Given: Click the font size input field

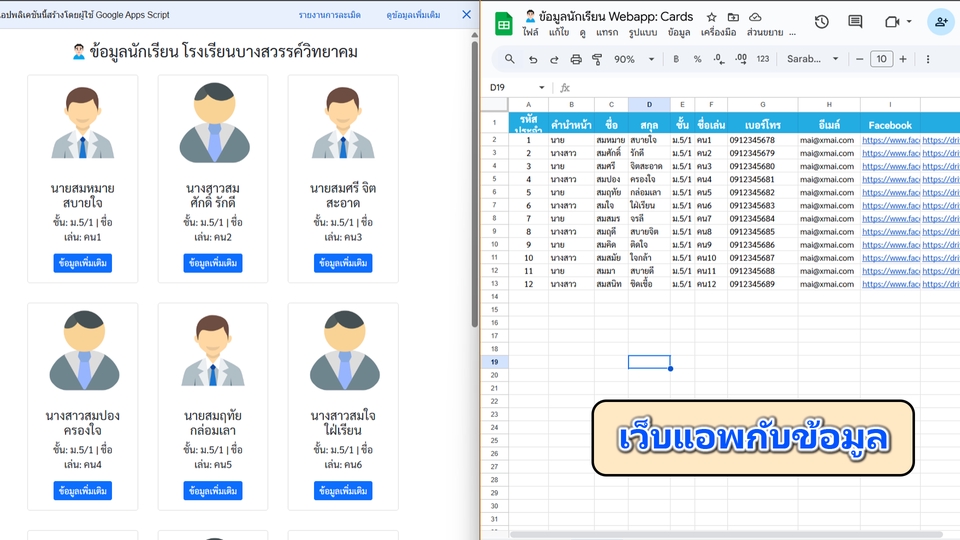Looking at the screenshot, I should coord(881,59).
